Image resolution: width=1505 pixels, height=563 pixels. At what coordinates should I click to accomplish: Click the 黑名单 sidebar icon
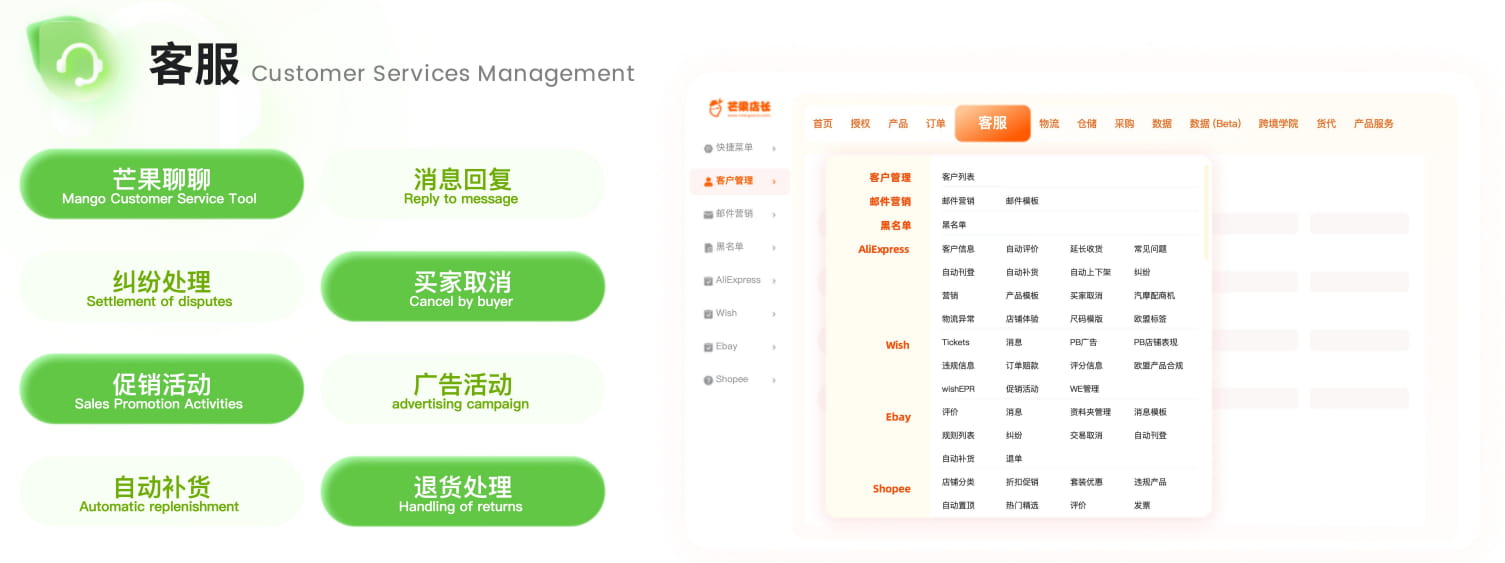pyautogui.click(x=708, y=247)
